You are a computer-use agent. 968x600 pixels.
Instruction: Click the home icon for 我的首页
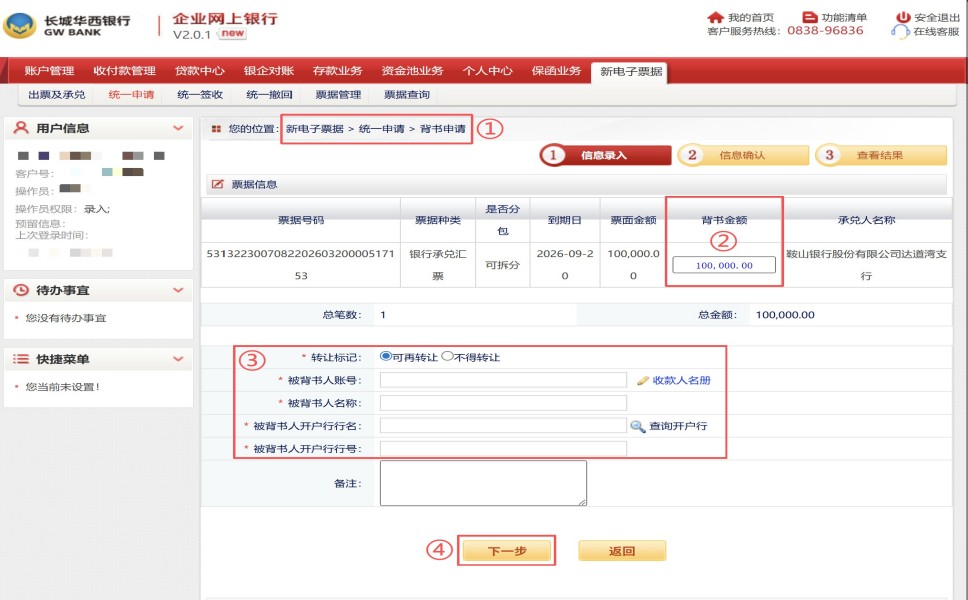pos(715,17)
